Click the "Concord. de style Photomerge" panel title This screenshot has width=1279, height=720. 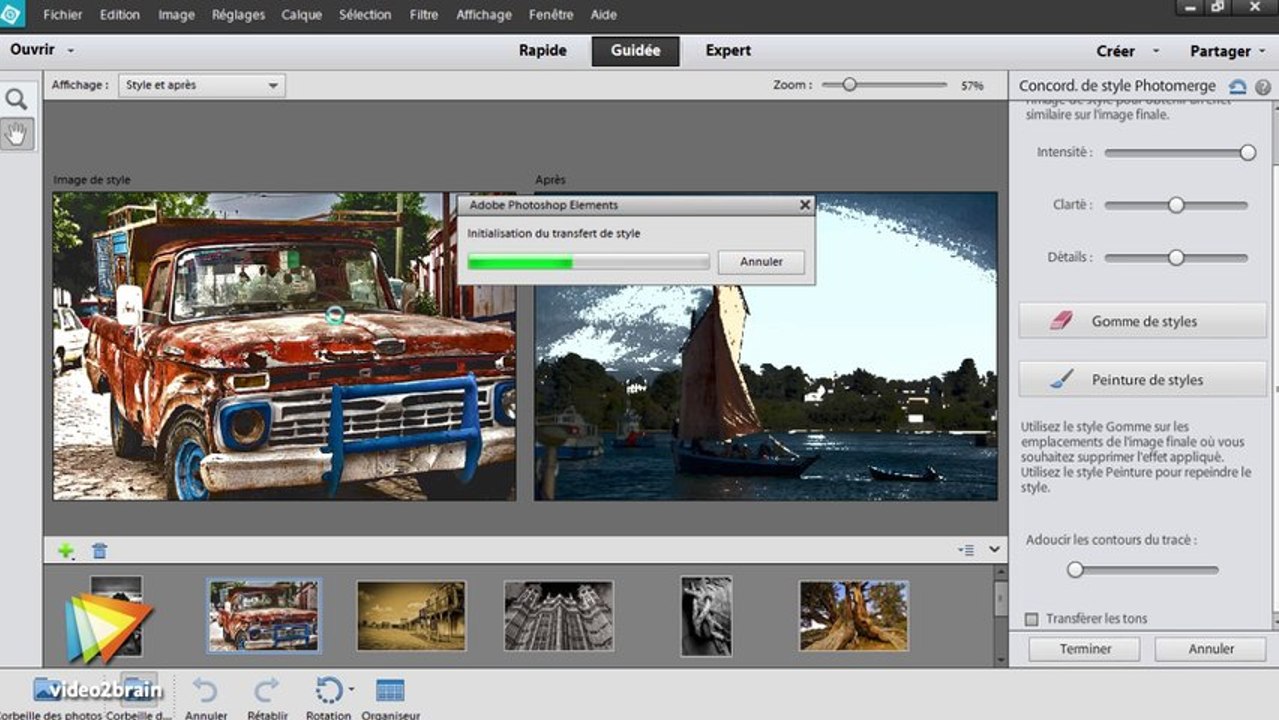pyautogui.click(x=1117, y=86)
